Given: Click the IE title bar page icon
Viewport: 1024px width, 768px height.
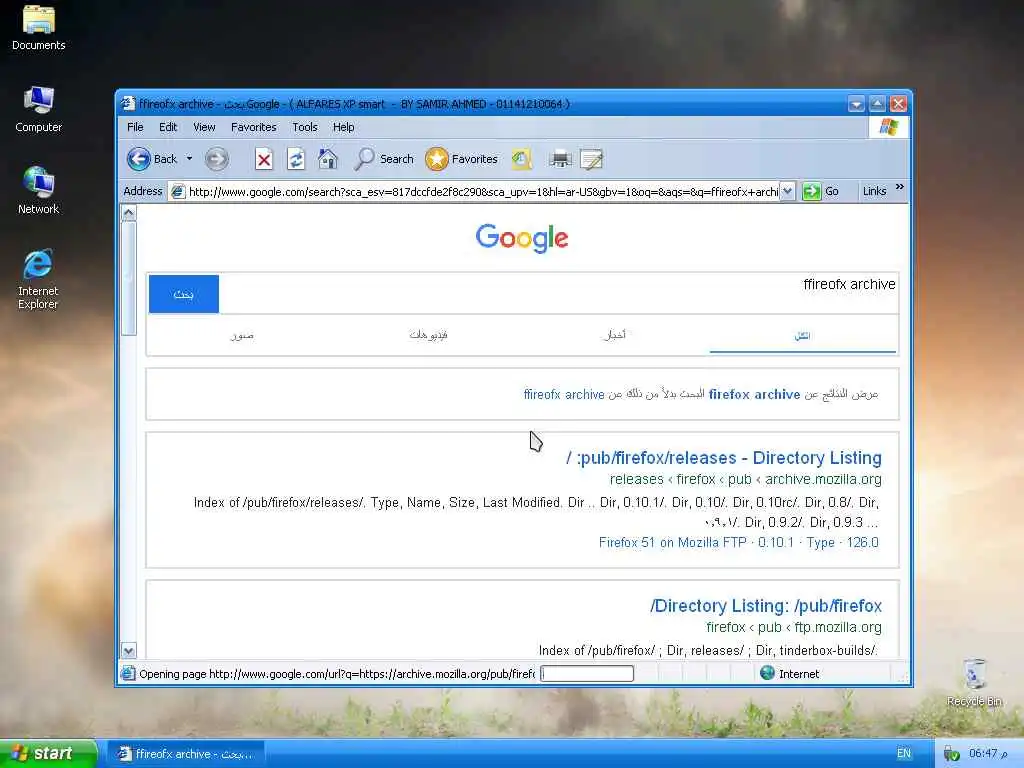Looking at the screenshot, I should point(129,104).
